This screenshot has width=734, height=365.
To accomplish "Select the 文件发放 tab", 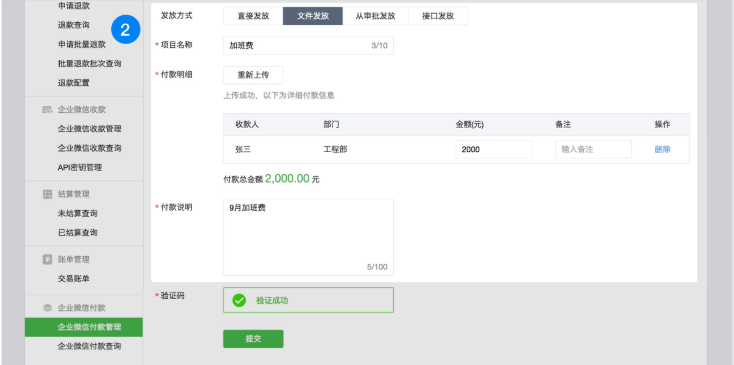I will 313,16.
